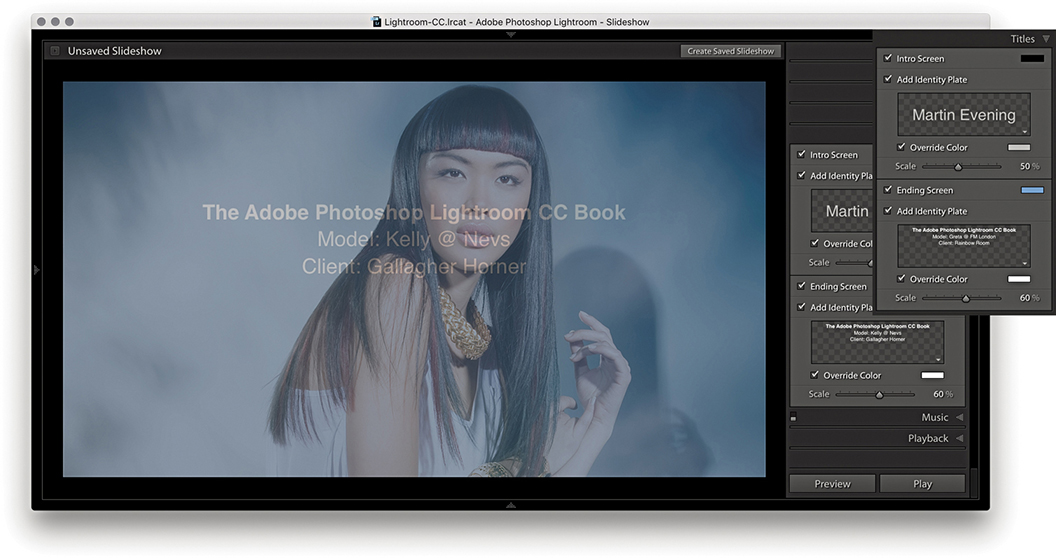Collapse the Titles panel
The width and height of the screenshot is (1056, 558).
tap(1045, 39)
